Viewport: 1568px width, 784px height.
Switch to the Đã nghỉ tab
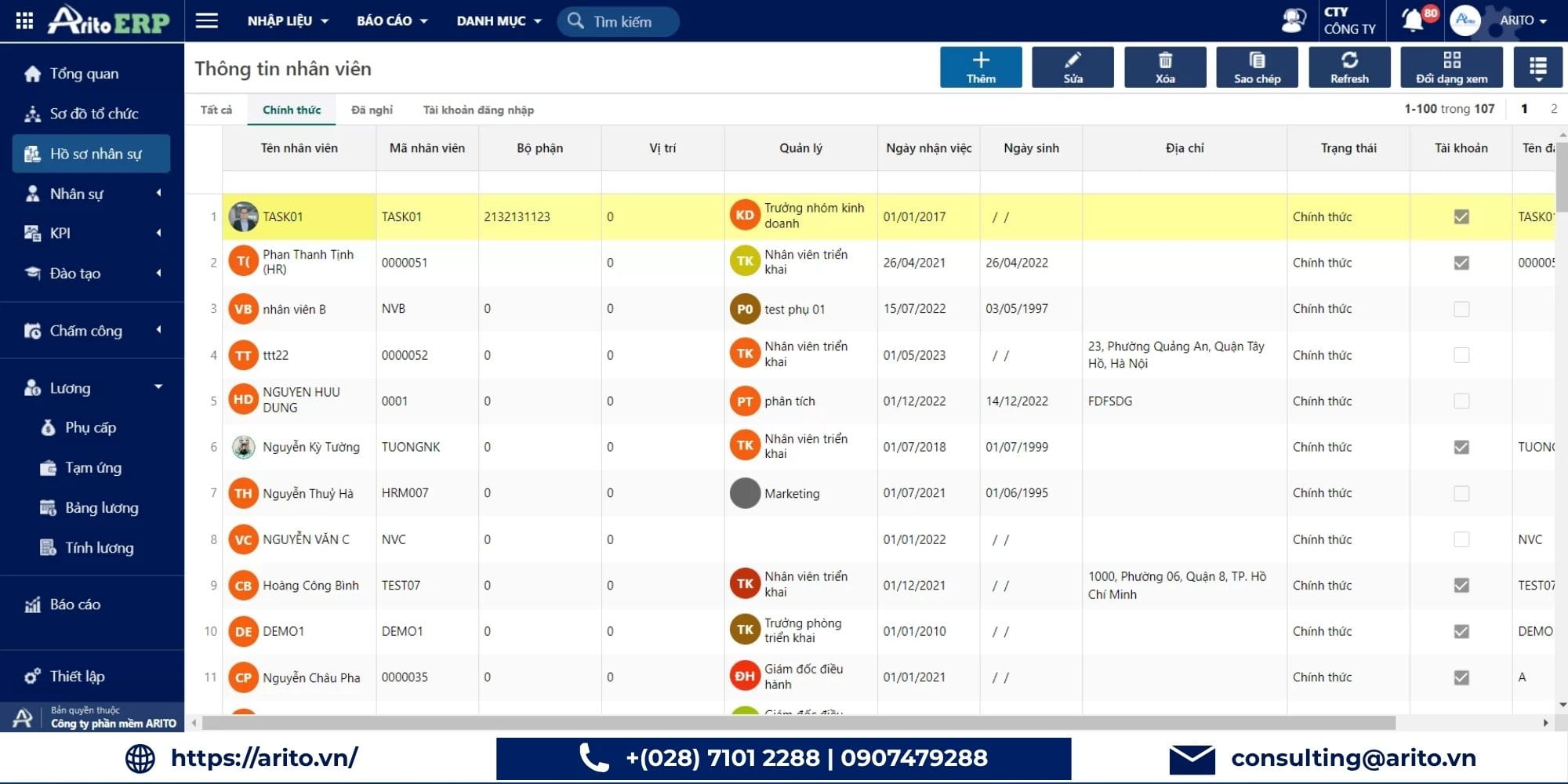tap(372, 110)
